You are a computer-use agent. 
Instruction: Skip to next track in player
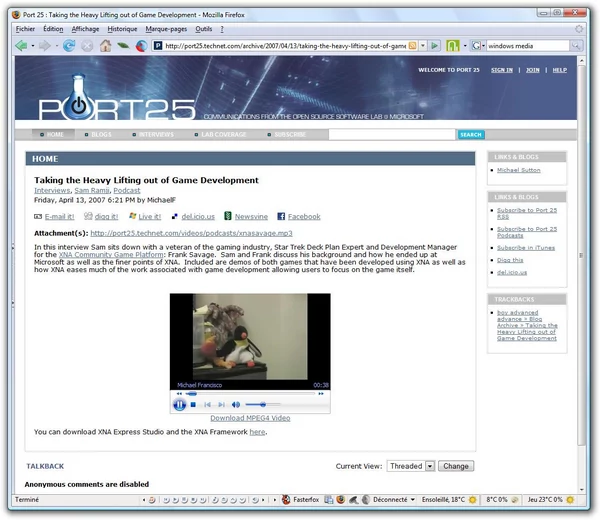221,404
